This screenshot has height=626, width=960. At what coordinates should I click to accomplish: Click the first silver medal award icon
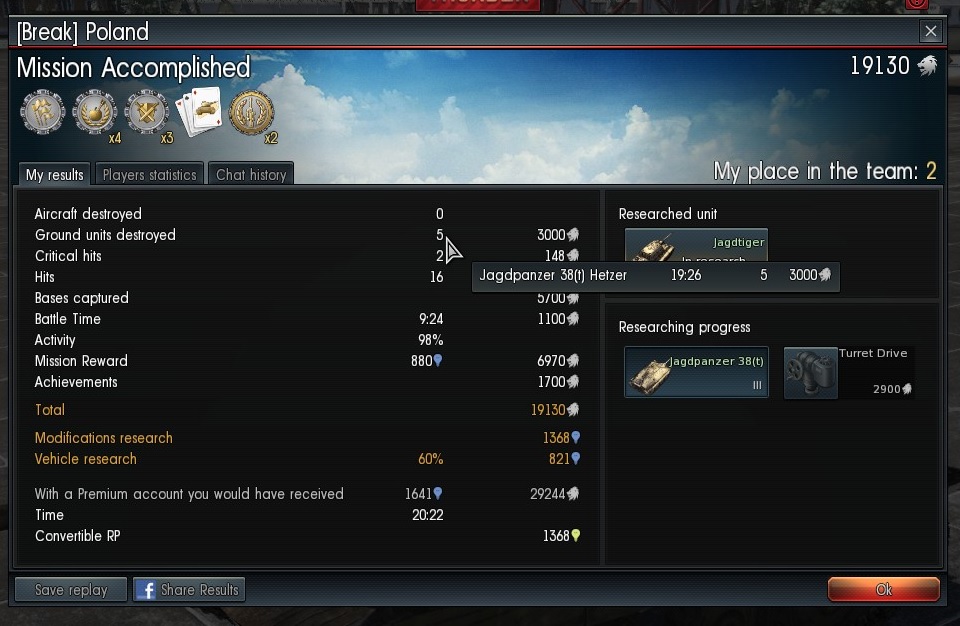coord(43,112)
